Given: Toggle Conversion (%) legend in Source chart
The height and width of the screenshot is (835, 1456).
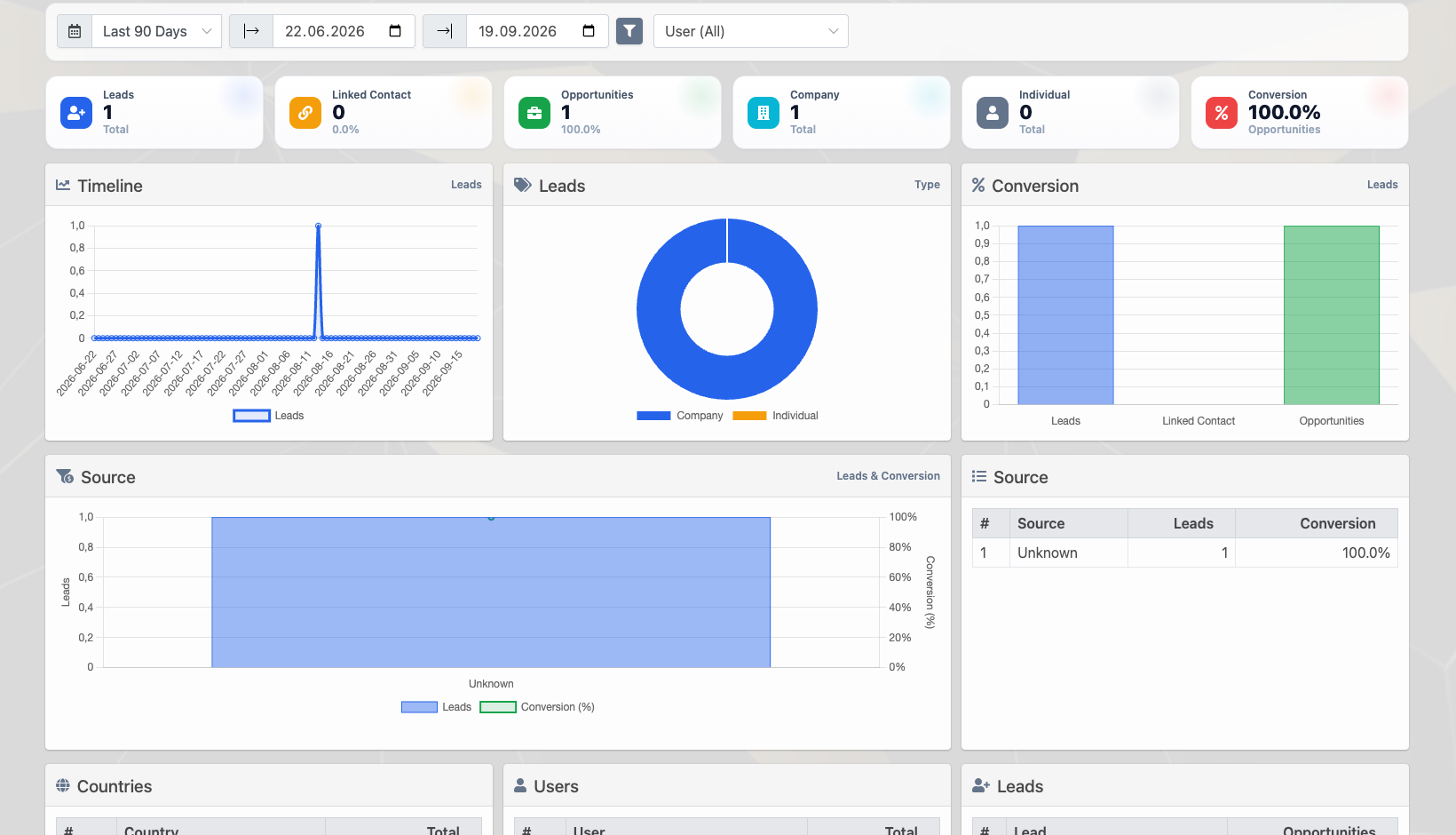Looking at the screenshot, I should [537, 707].
